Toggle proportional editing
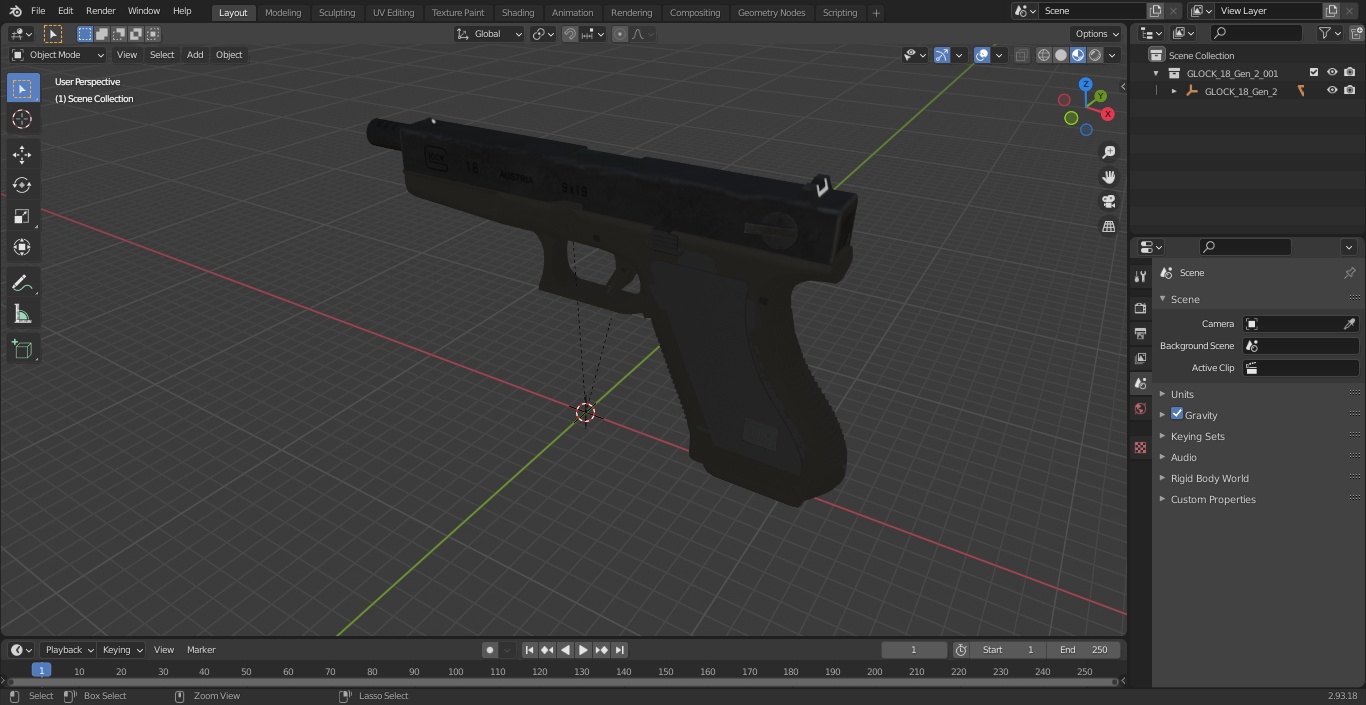The width and height of the screenshot is (1366, 705). coord(620,34)
